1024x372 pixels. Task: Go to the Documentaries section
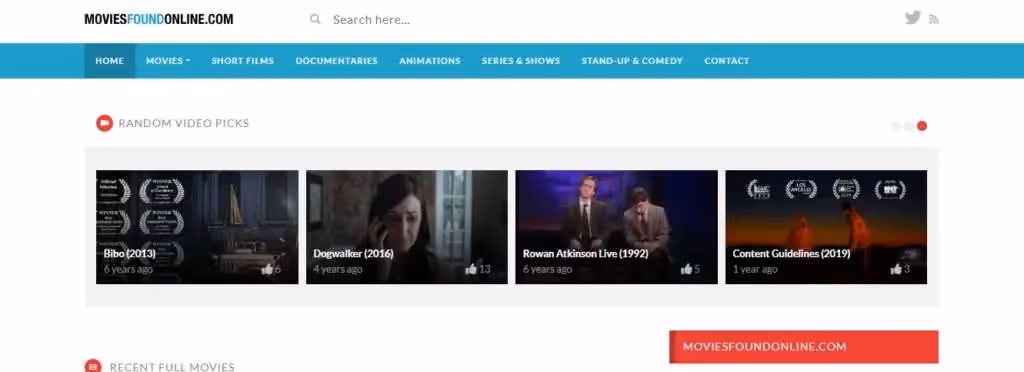tap(336, 61)
